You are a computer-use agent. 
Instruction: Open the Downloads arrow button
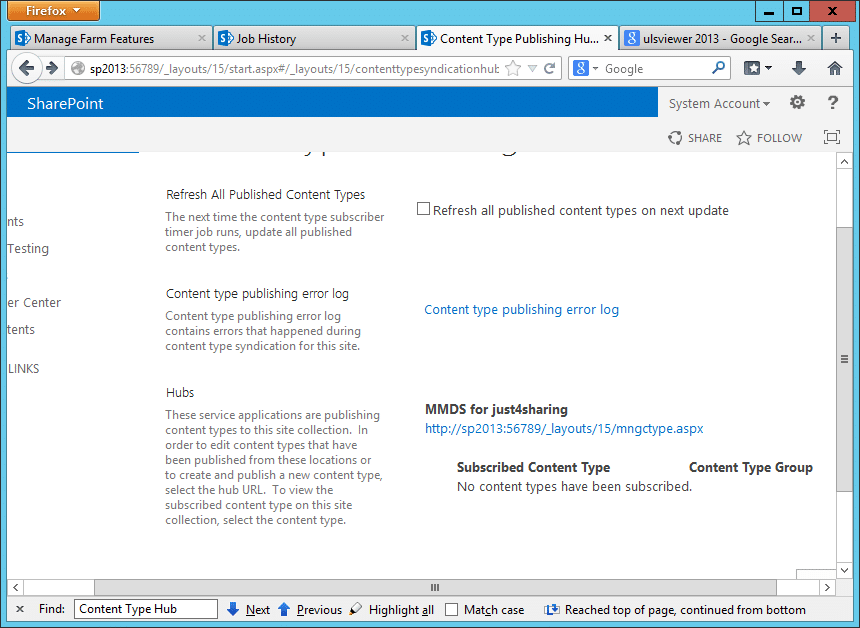click(799, 68)
